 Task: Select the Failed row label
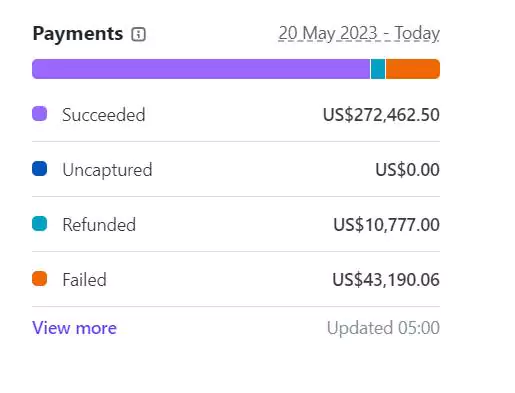[x=84, y=280]
